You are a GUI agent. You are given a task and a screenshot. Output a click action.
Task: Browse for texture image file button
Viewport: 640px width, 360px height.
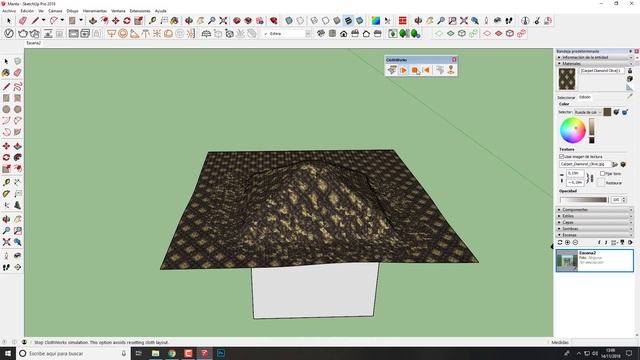[615, 164]
